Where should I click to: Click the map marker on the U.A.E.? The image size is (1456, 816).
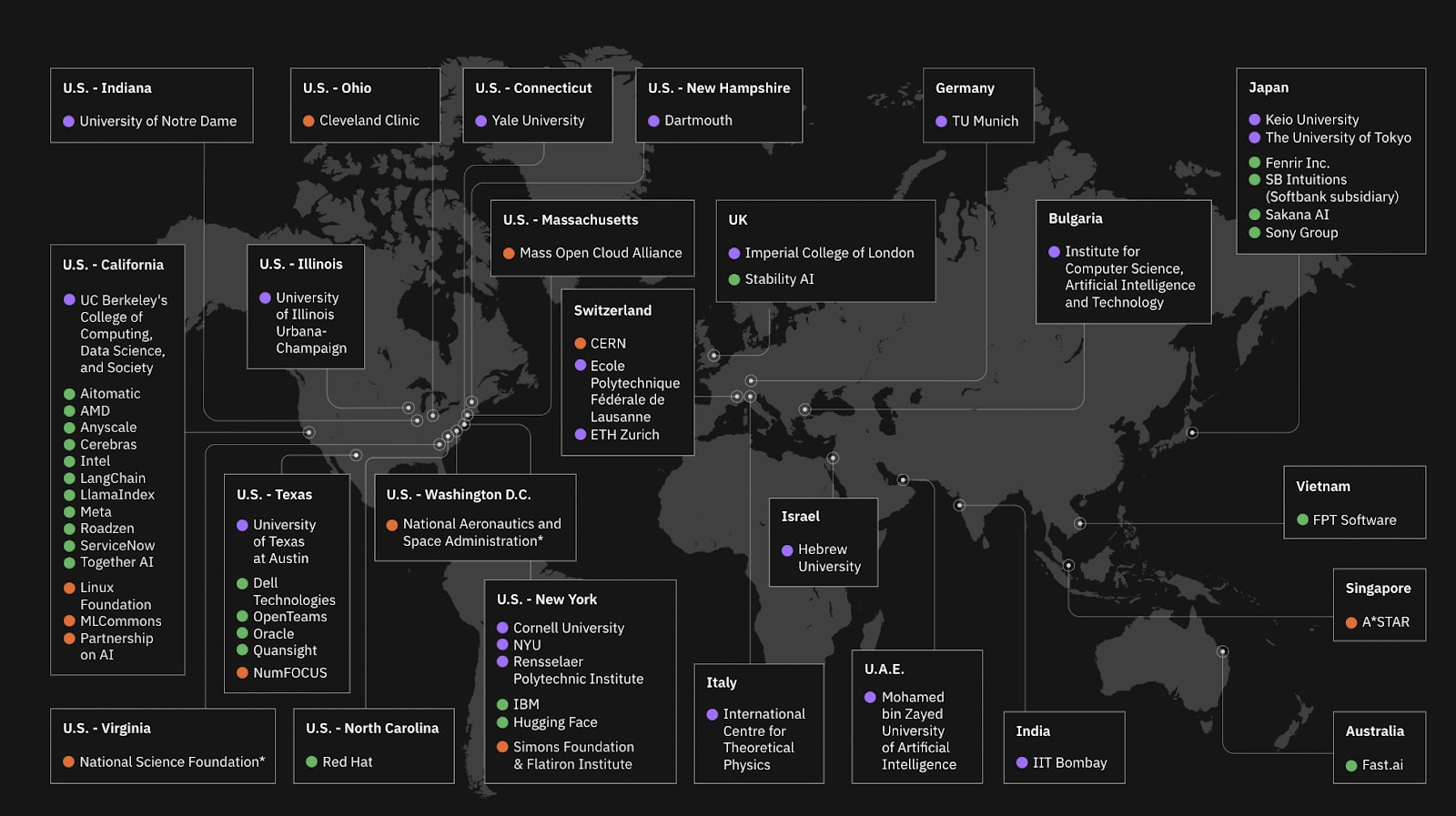(x=903, y=479)
